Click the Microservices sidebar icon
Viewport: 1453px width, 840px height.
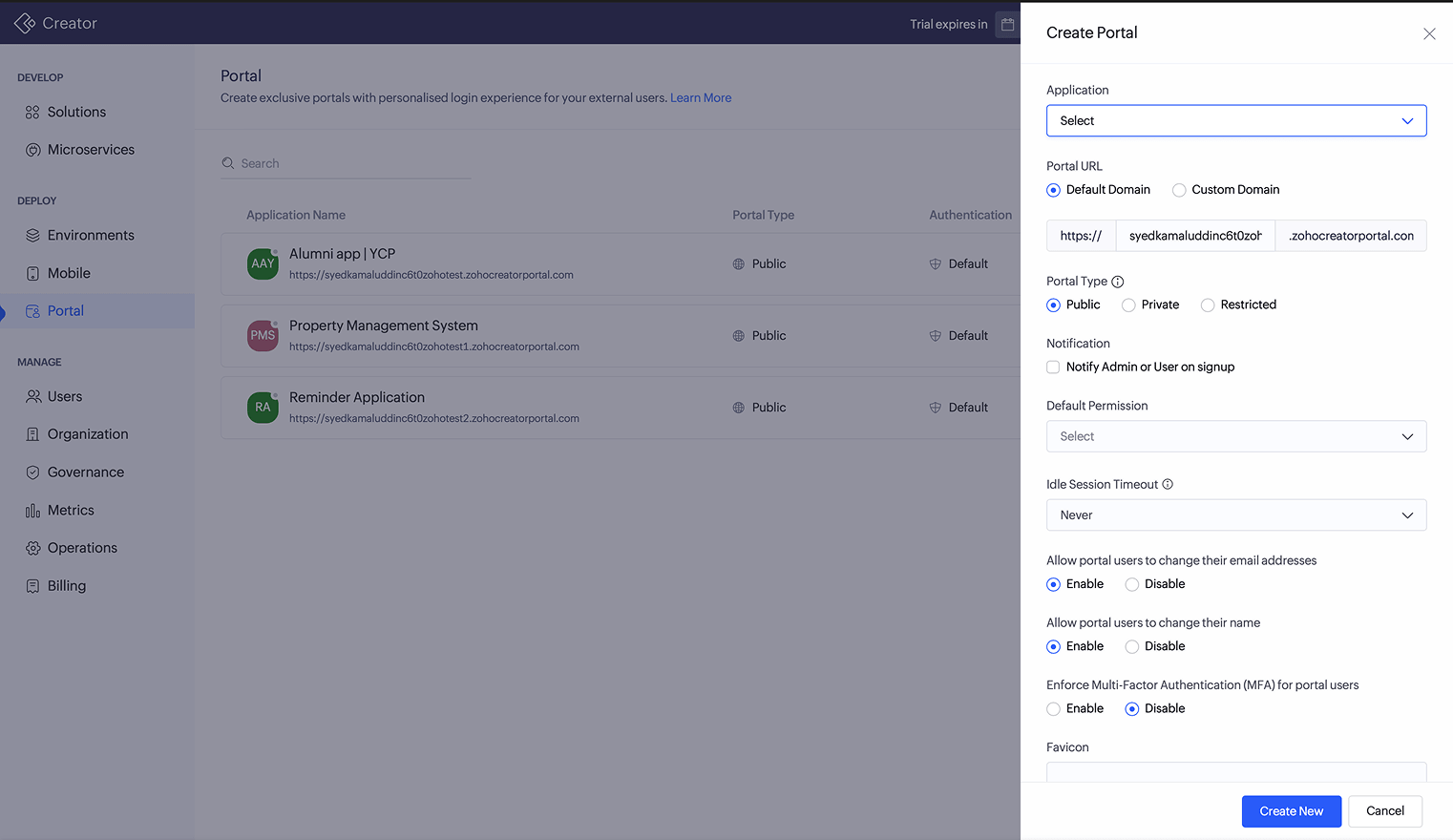(32, 150)
